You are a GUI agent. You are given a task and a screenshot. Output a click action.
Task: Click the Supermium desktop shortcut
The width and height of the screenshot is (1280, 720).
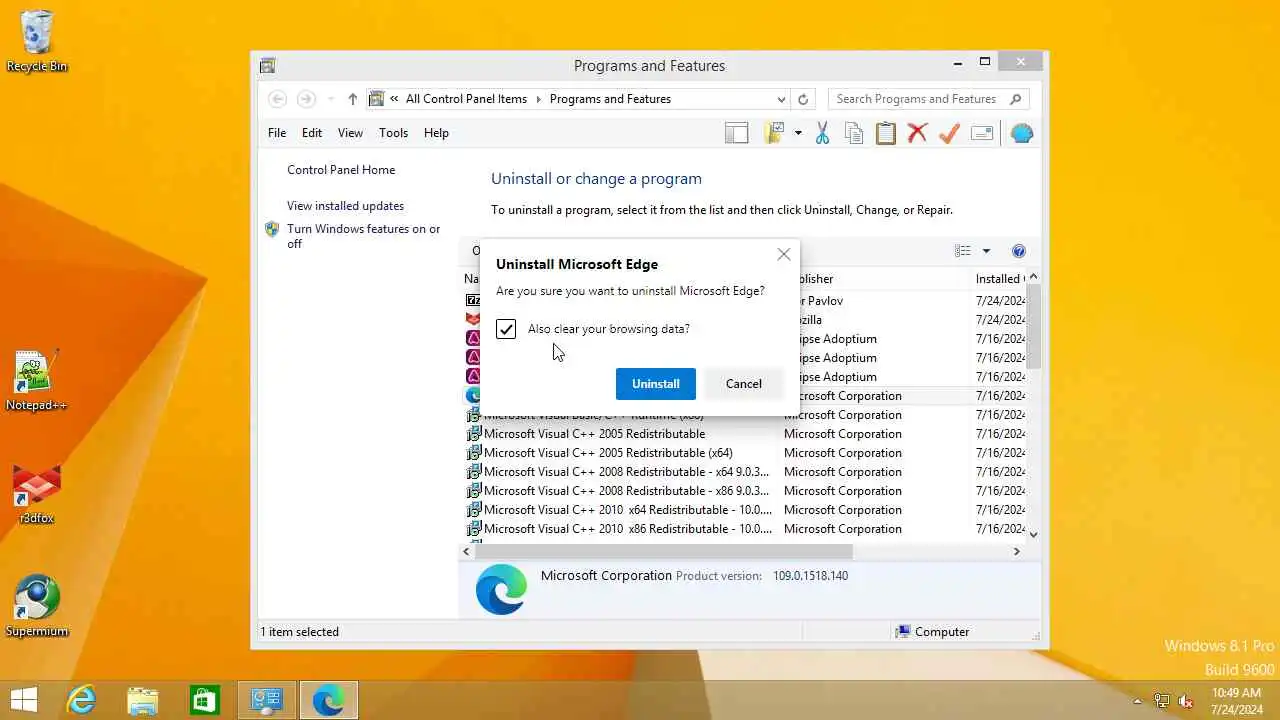[x=37, y=606]
